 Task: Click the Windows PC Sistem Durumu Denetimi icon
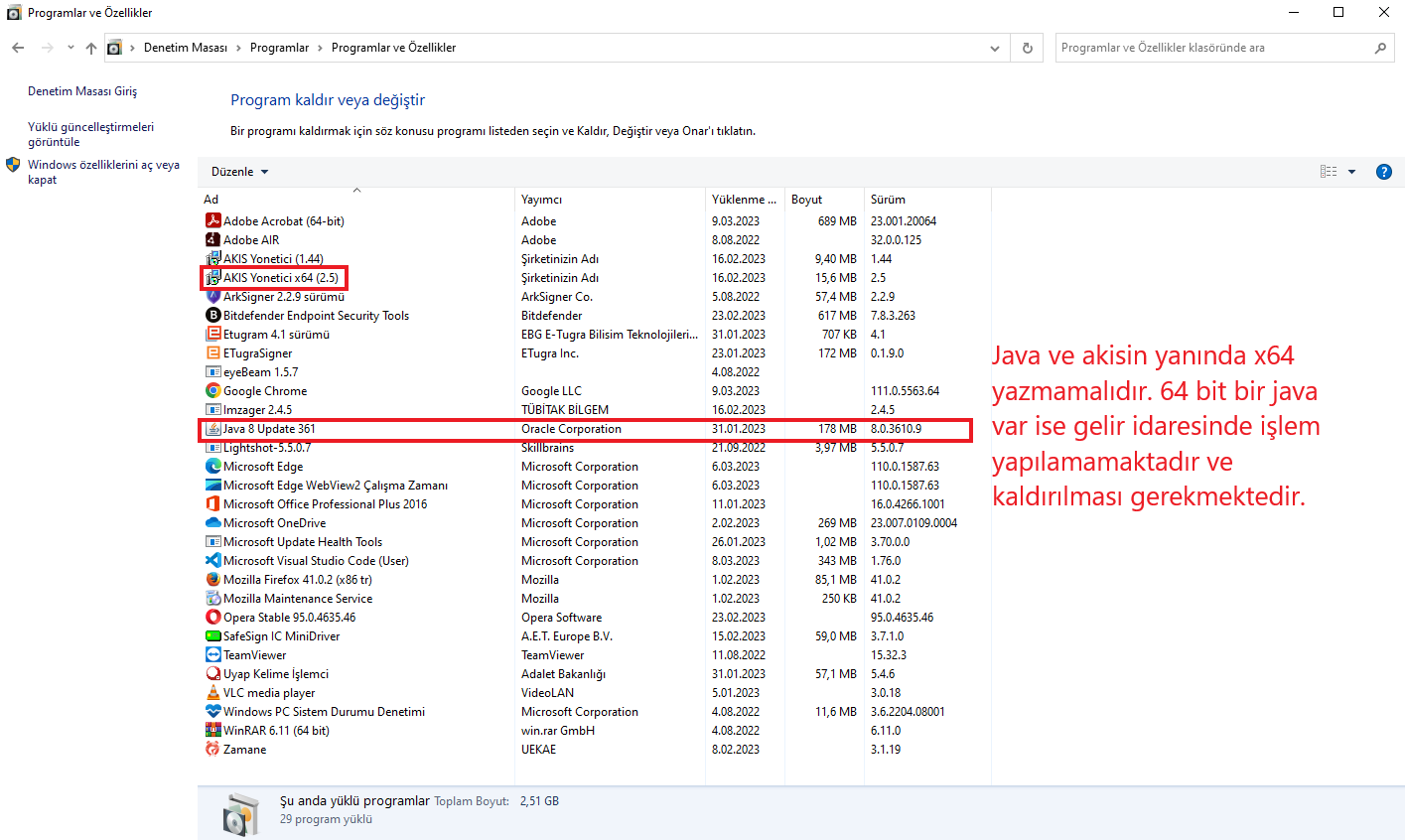tap(212, 711)
